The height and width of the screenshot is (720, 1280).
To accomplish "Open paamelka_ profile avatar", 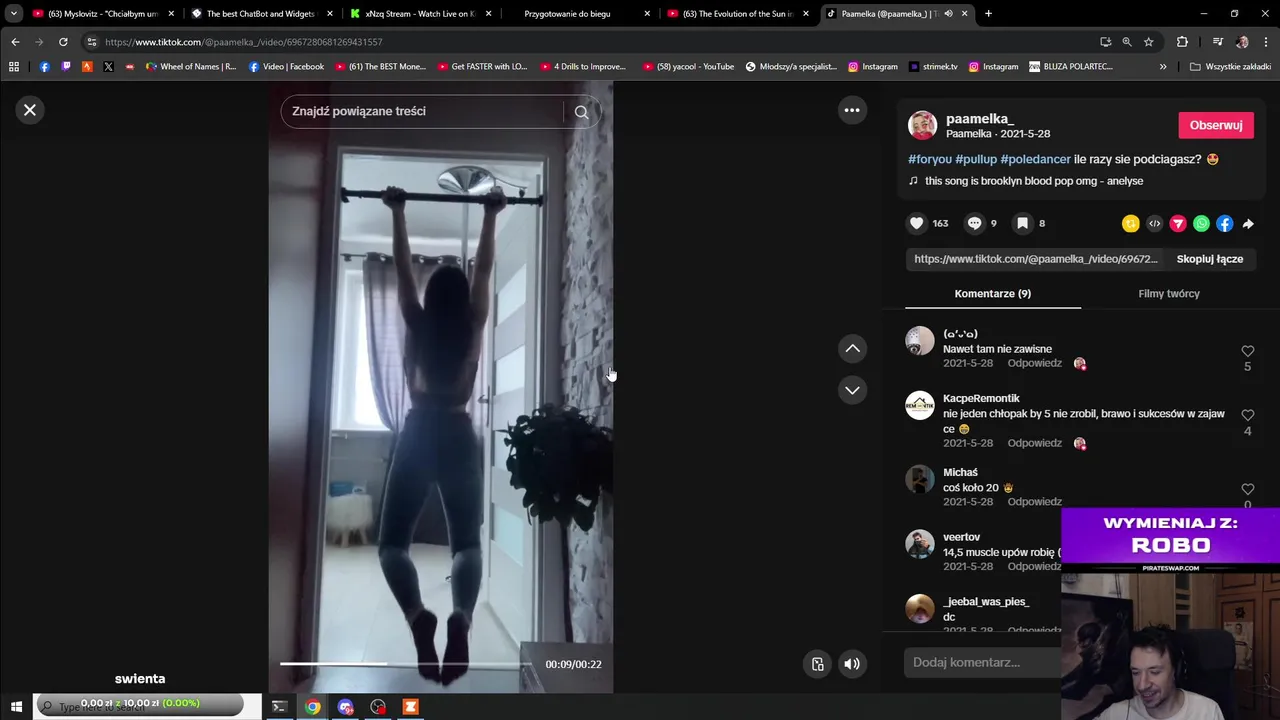I will (x=922, y=125).
